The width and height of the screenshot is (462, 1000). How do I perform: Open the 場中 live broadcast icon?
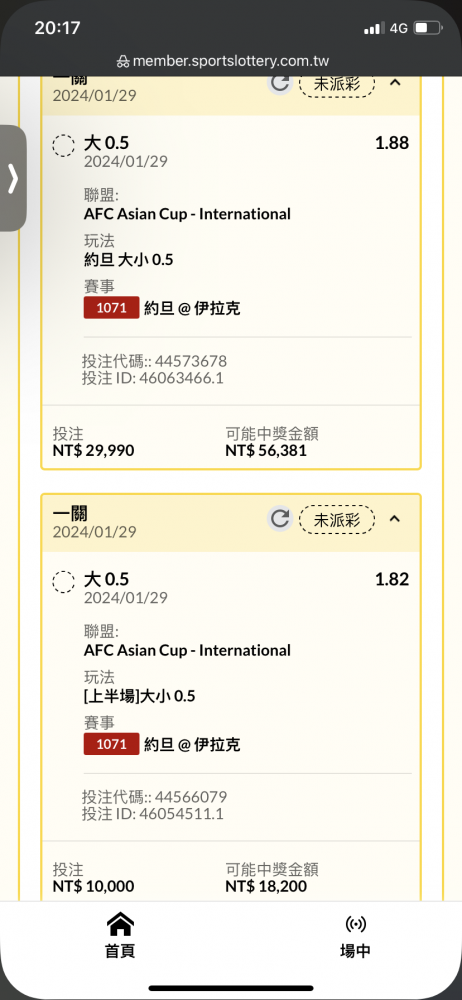[355, 923]
